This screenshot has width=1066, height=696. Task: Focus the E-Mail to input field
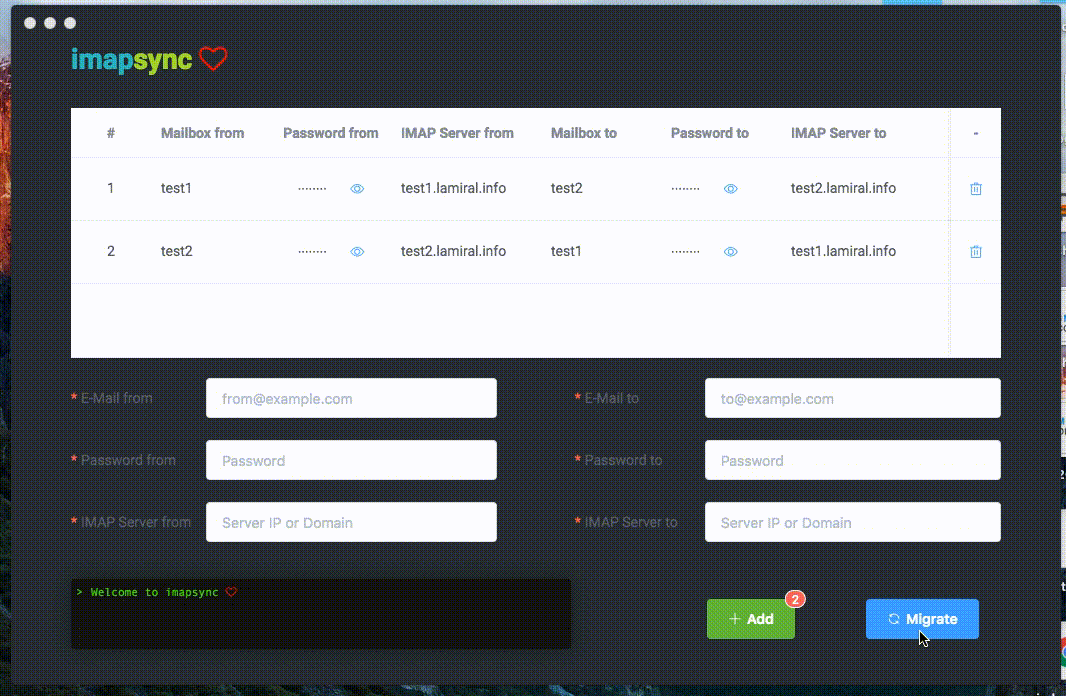pyautogui.click(x=853, y=398)
